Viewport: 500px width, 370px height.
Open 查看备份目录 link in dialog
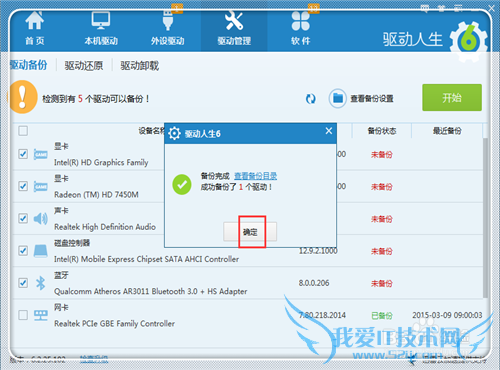[x=255, y=176]
